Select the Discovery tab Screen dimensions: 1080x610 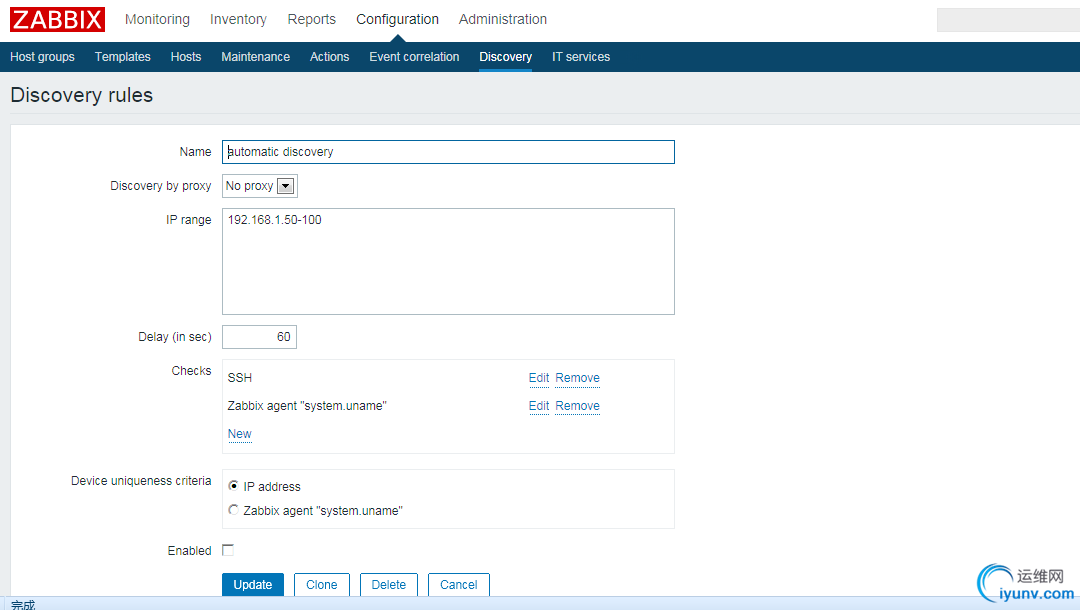pos(506,56)
